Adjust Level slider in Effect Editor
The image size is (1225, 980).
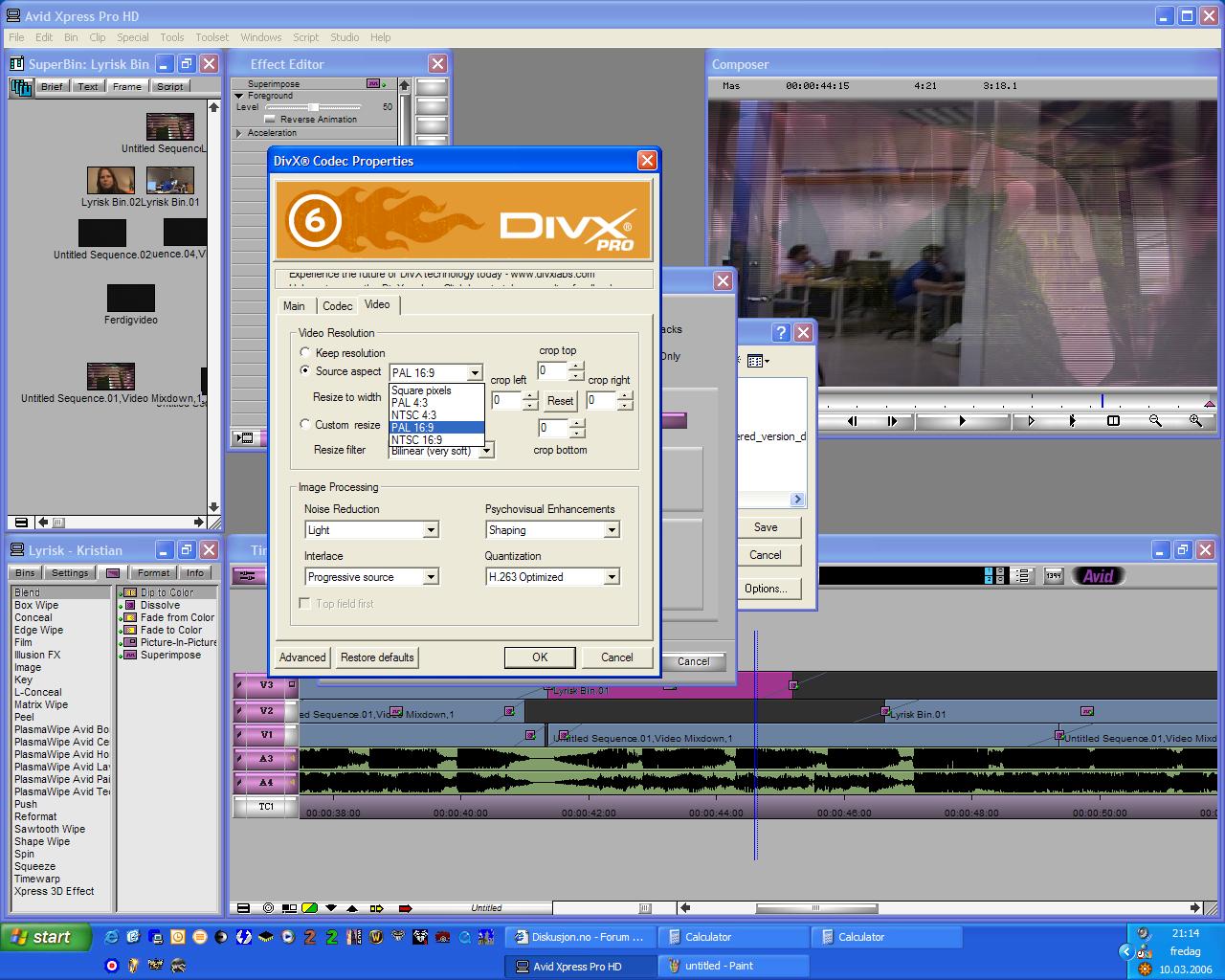(x=312, y=107)
